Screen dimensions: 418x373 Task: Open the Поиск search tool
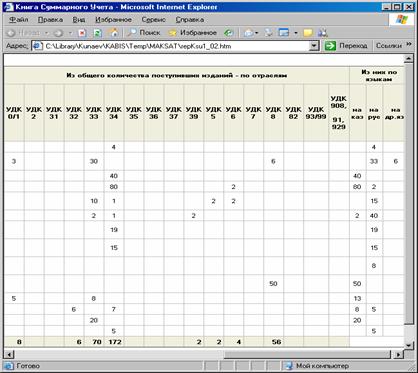(144, 33)
